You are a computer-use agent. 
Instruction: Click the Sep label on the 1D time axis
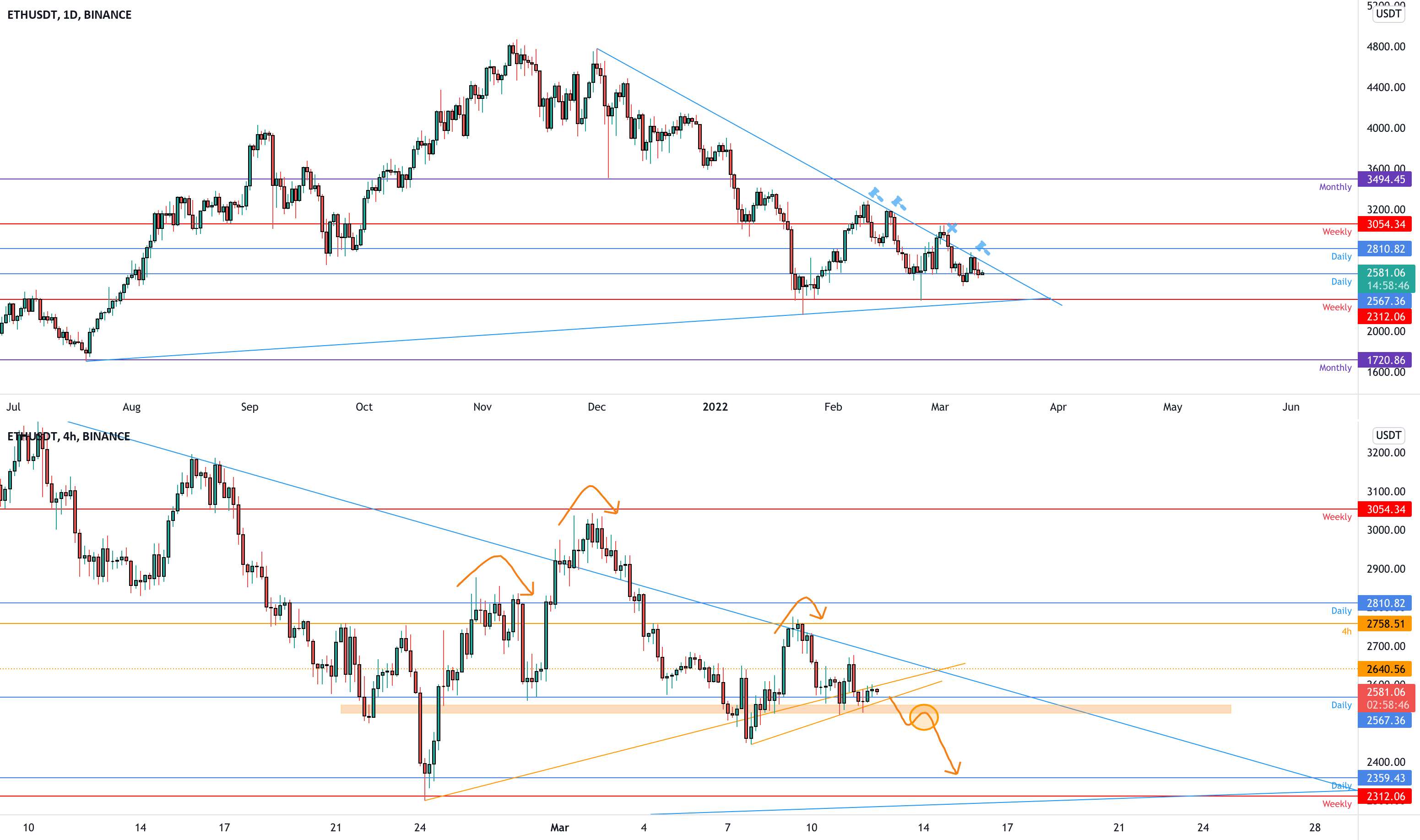[x=249, y=406]
